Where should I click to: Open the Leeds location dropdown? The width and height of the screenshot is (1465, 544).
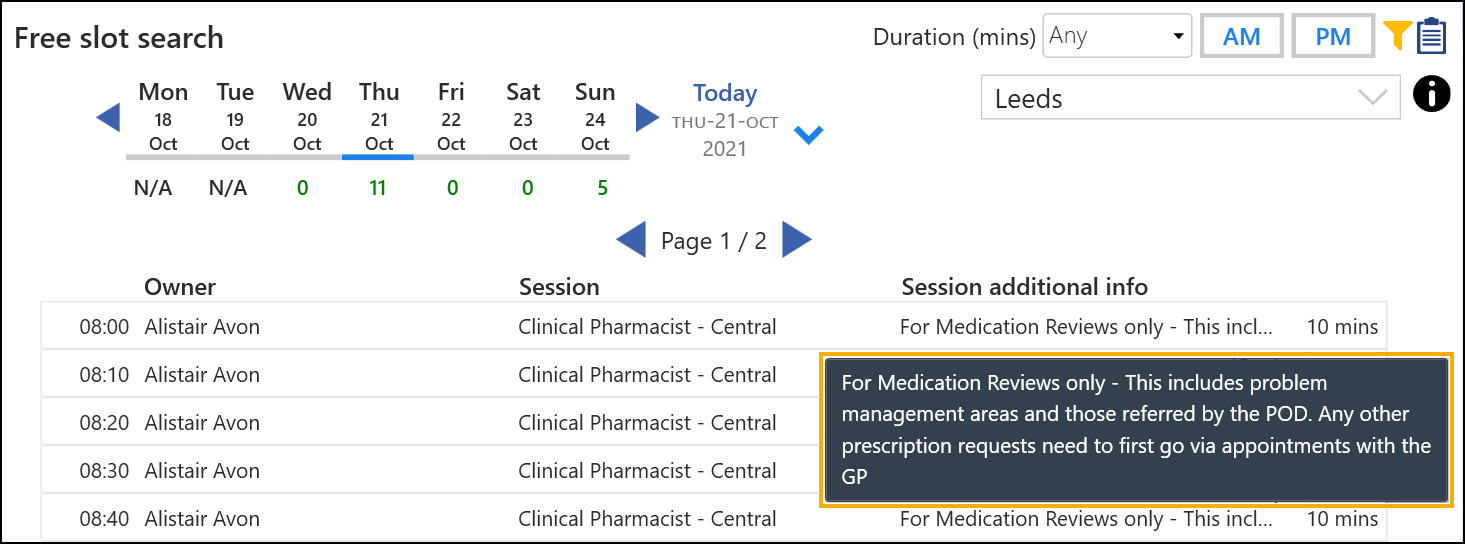(1190, 99)
